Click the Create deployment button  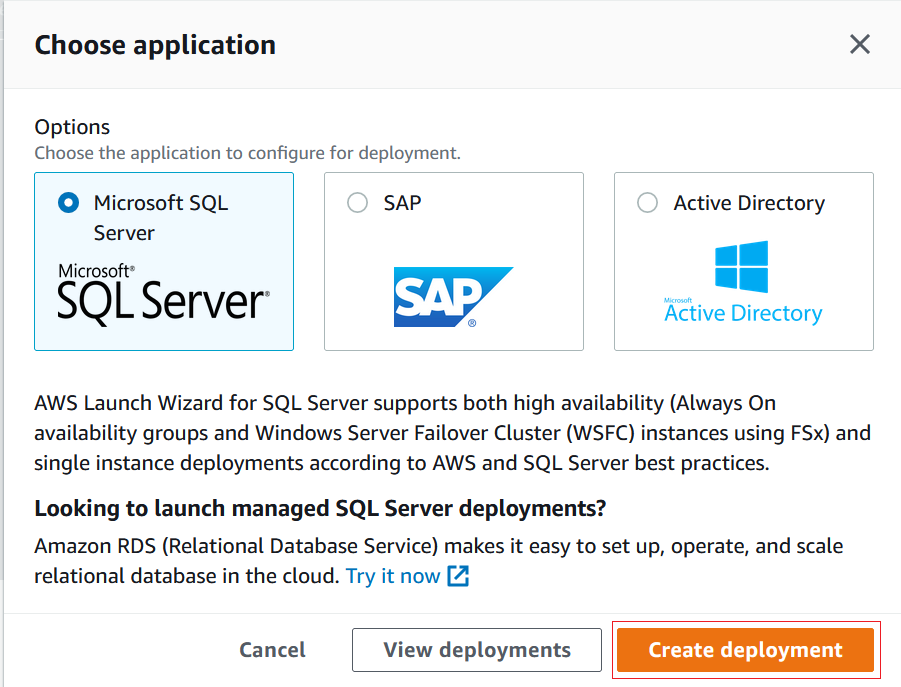point(745,650)
